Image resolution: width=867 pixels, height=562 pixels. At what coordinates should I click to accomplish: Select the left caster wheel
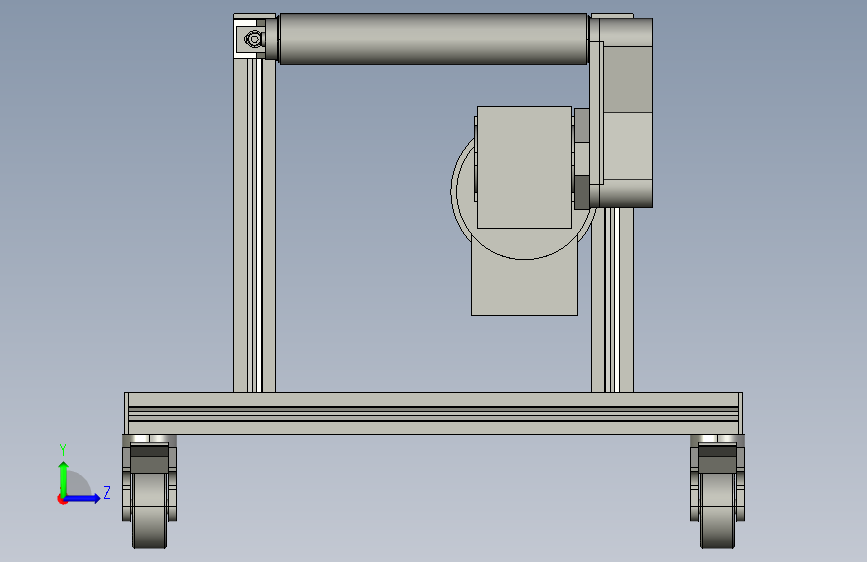(x=149, y=509)
